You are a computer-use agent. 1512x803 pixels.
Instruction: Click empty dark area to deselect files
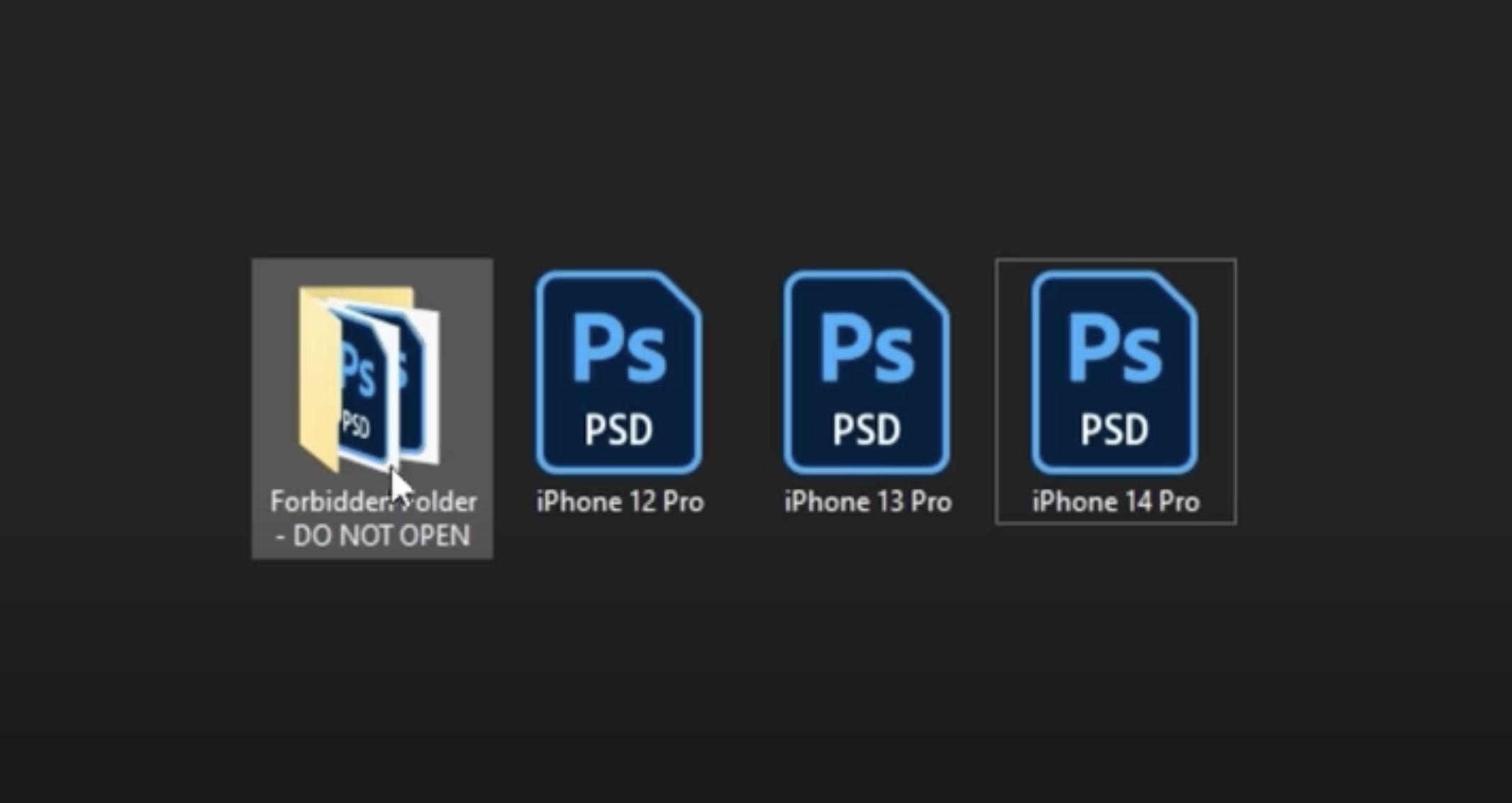(x=756, y=674)
